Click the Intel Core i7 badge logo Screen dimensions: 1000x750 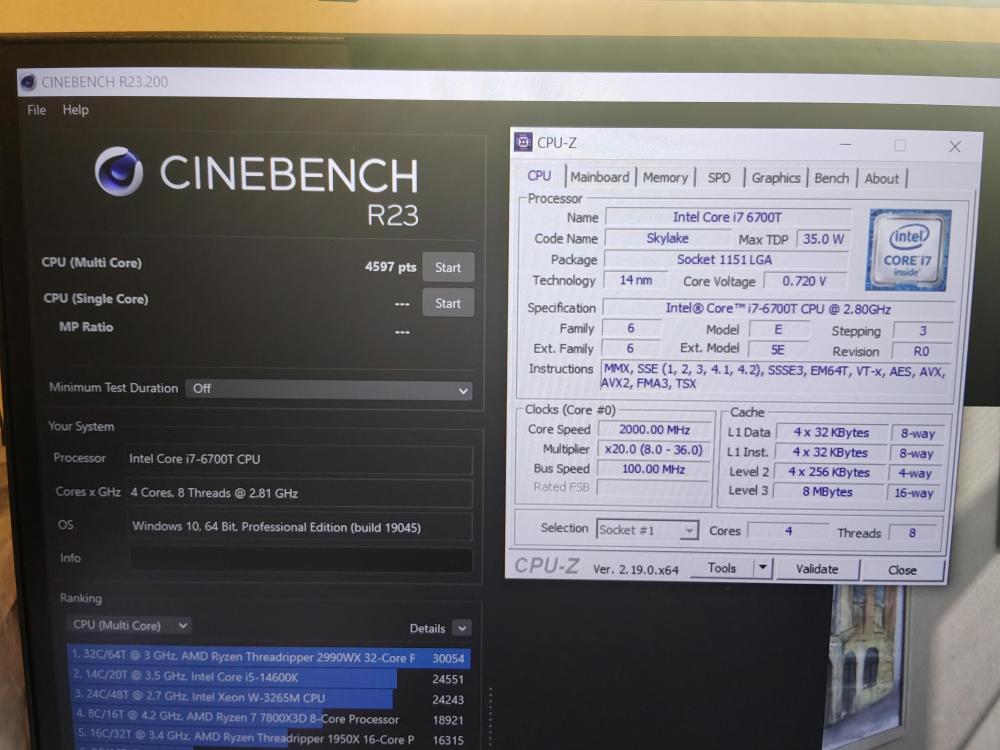(908, 250)
